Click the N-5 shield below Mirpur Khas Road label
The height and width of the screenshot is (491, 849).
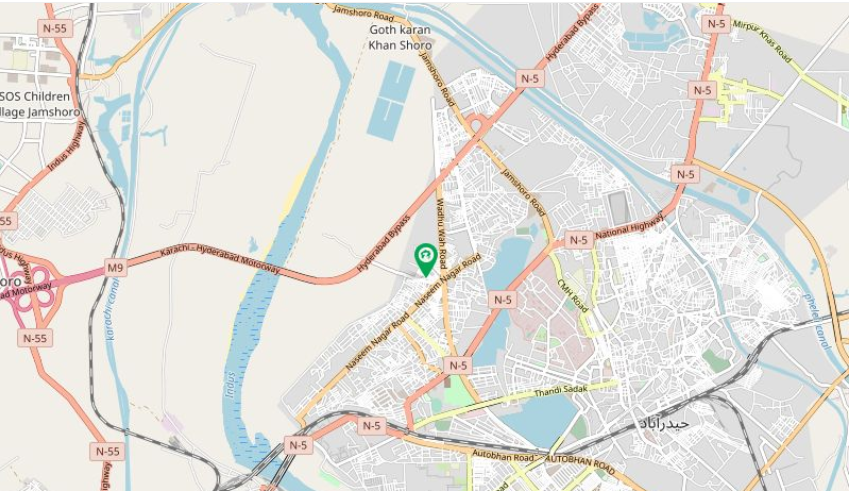tap(702, 90)
